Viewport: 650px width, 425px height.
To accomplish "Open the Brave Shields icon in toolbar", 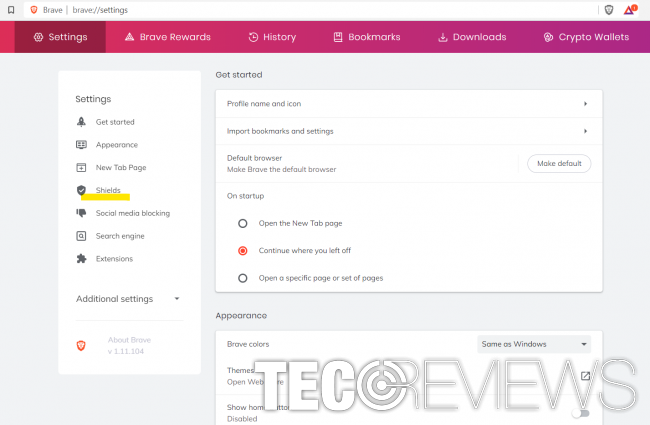I will [609, 10].
